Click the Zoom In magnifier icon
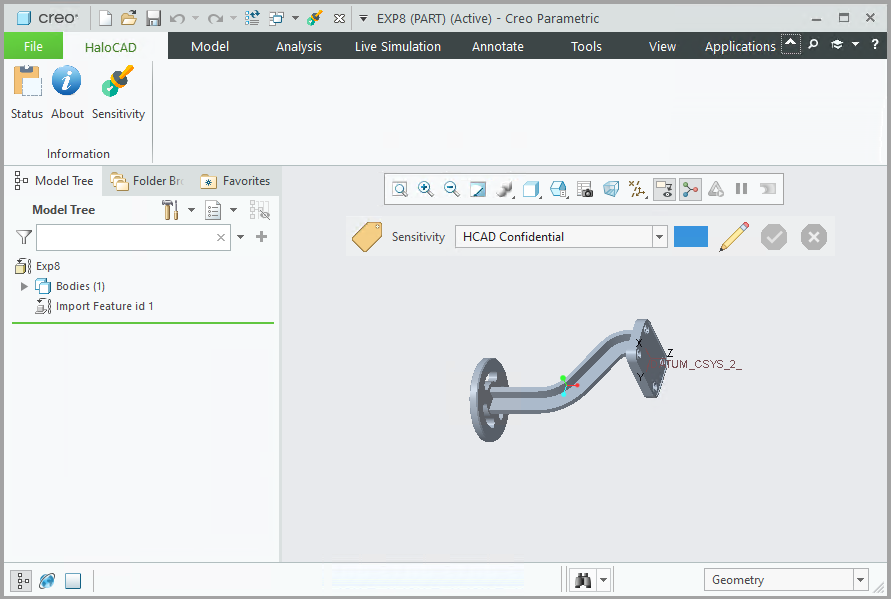Viewport: 891px width, 599px height. tap(426, 189)
